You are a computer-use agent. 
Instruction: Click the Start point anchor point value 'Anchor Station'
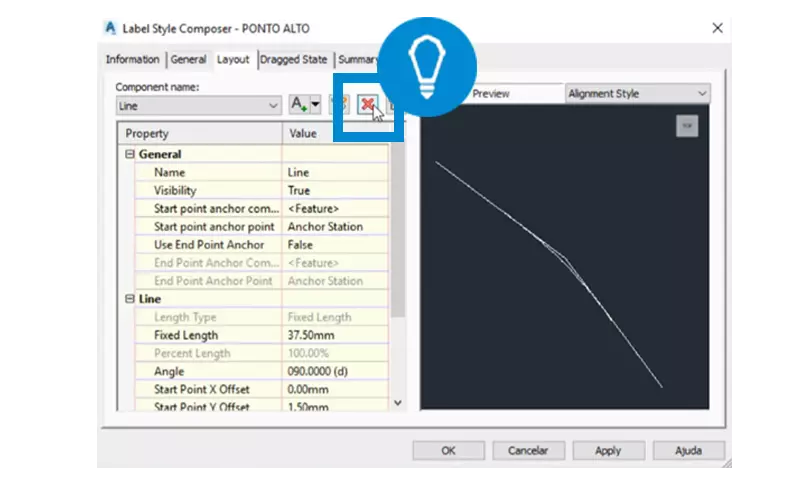coord(335,227)
